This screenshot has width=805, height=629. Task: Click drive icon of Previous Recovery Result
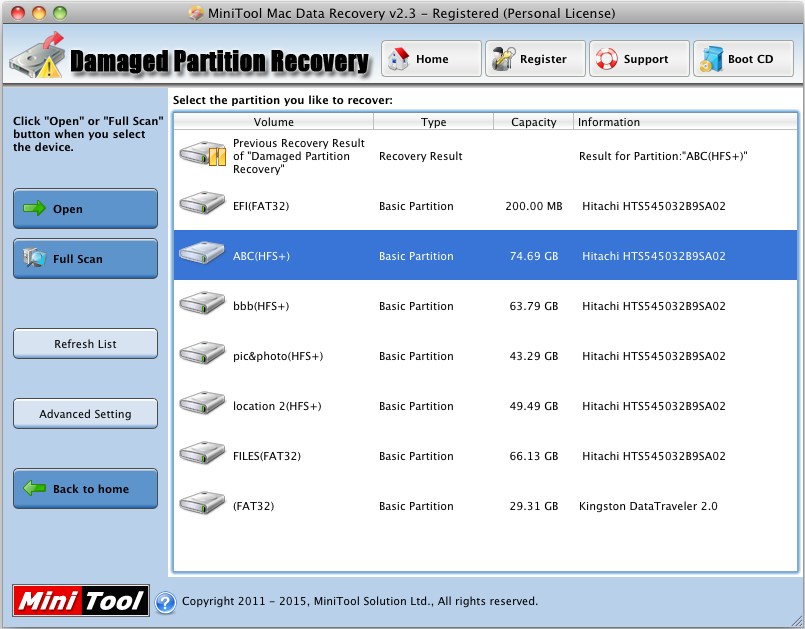(x=203, y=154)
